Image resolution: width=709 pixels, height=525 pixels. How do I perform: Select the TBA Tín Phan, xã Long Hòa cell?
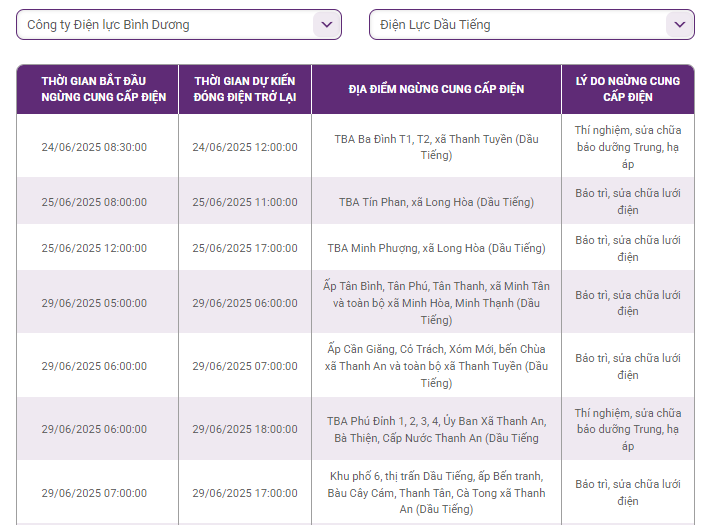tap(436, 201)
